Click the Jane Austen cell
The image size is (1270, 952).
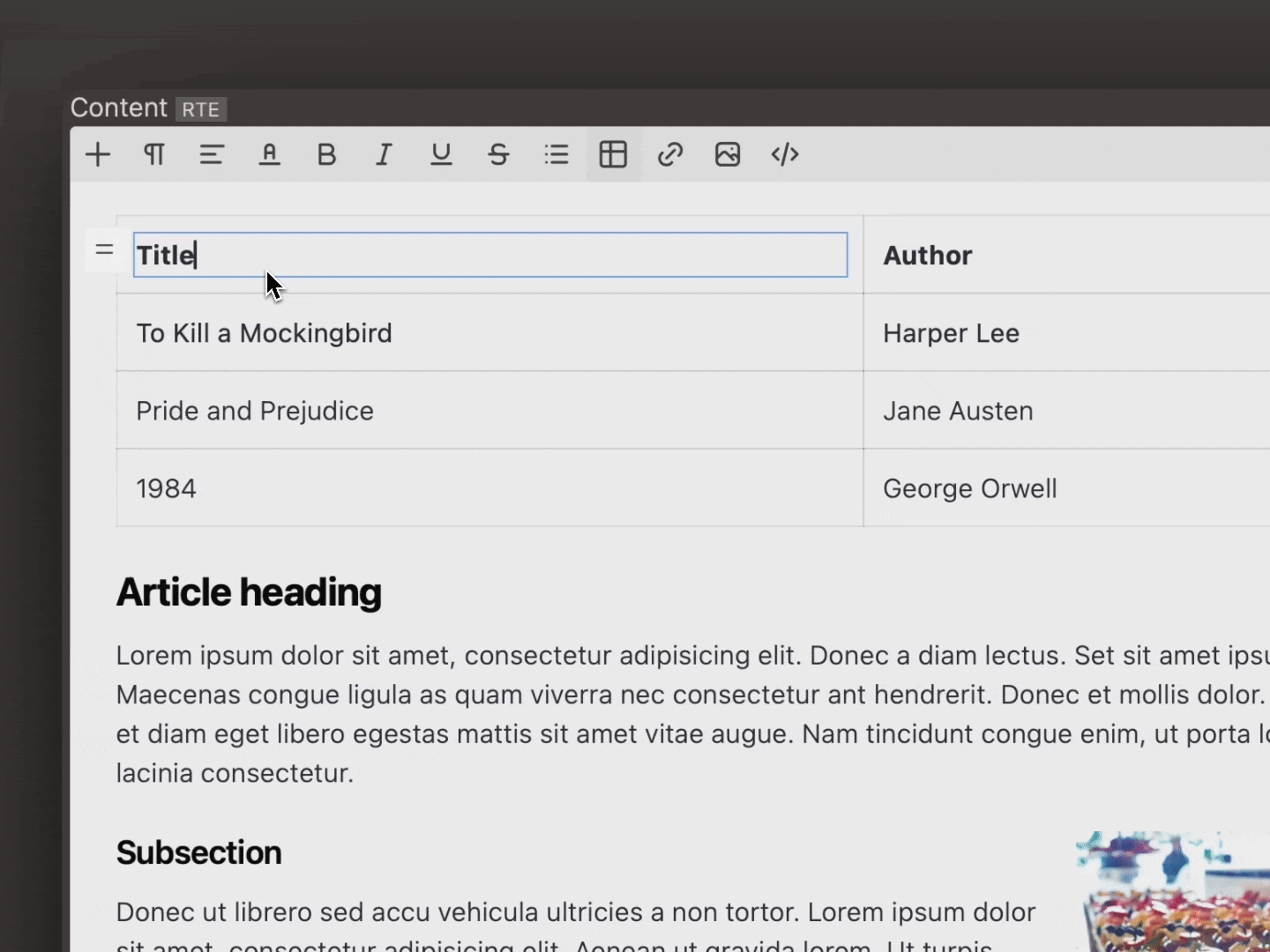(x=958, y=411)
